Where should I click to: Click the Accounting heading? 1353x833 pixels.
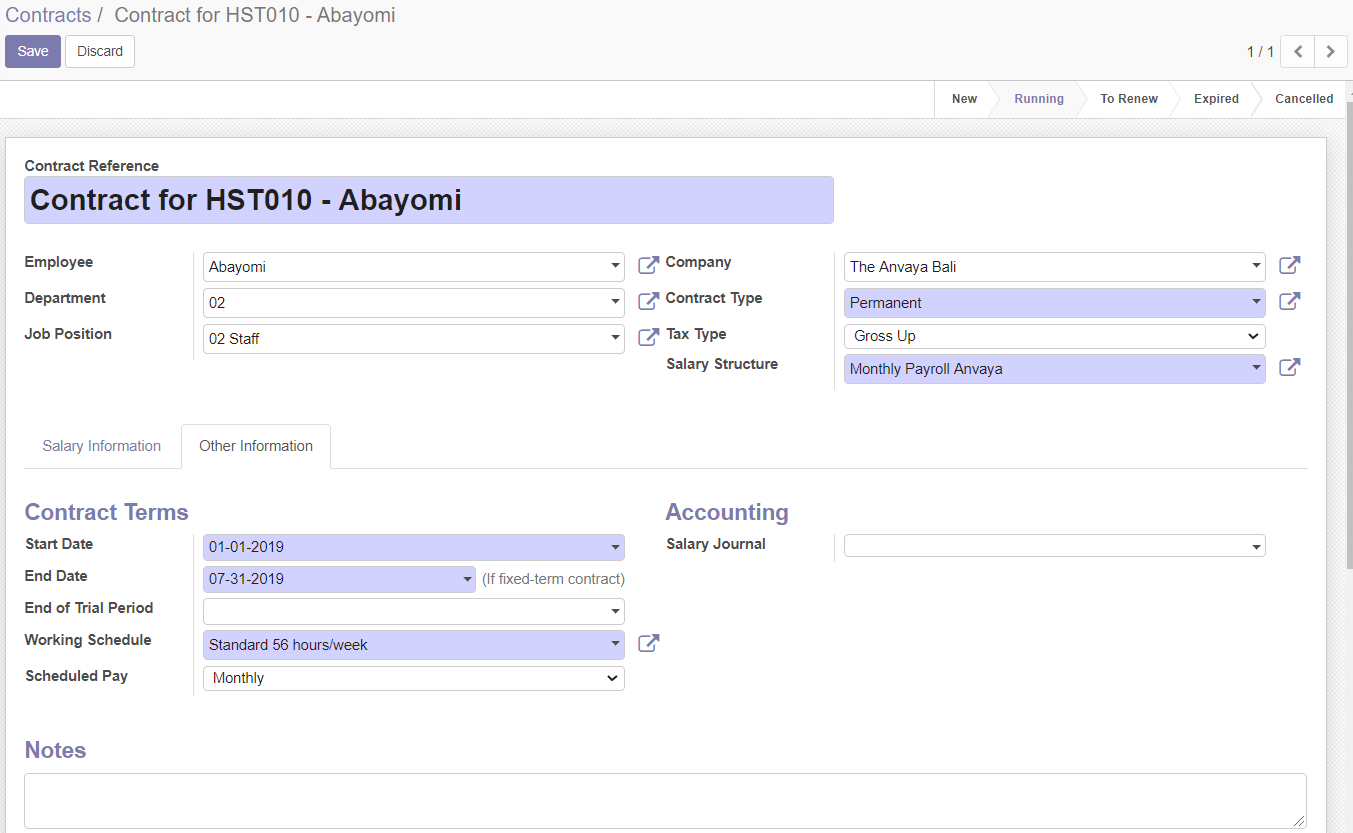tap(727, 512)
